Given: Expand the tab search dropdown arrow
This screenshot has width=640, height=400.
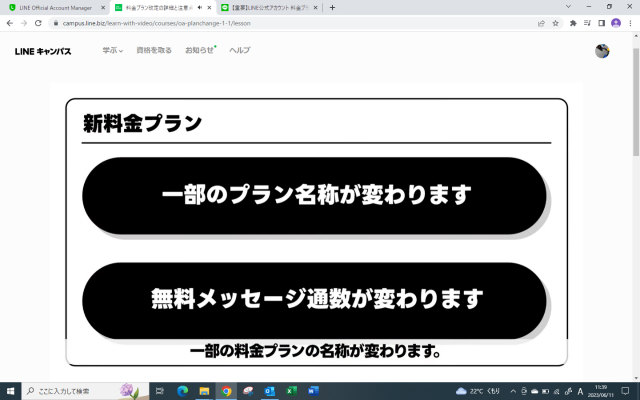Looking at the screenshot, I should pyautogui.click(x=568, y=7).
